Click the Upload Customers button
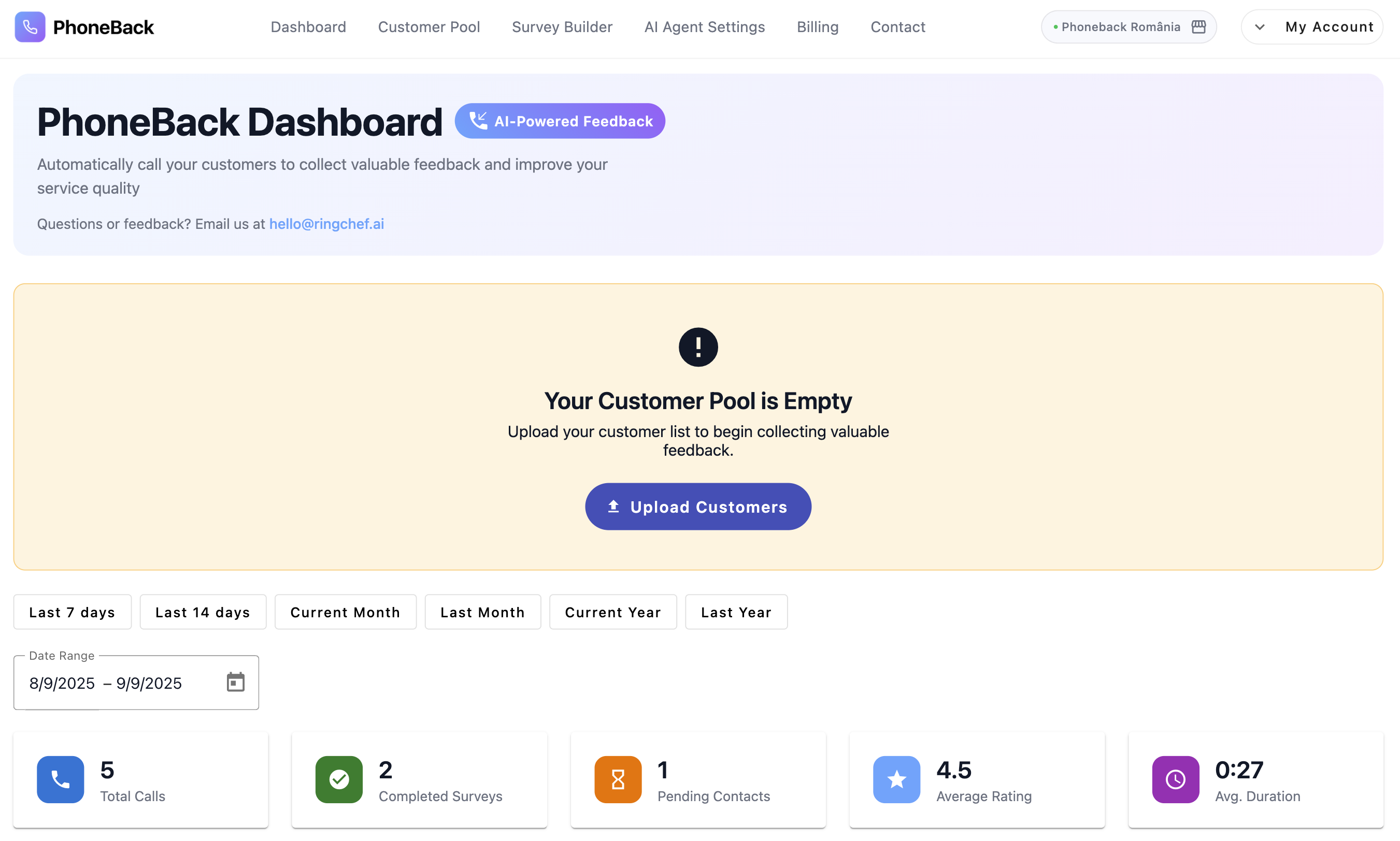 [x=698, y=506]
